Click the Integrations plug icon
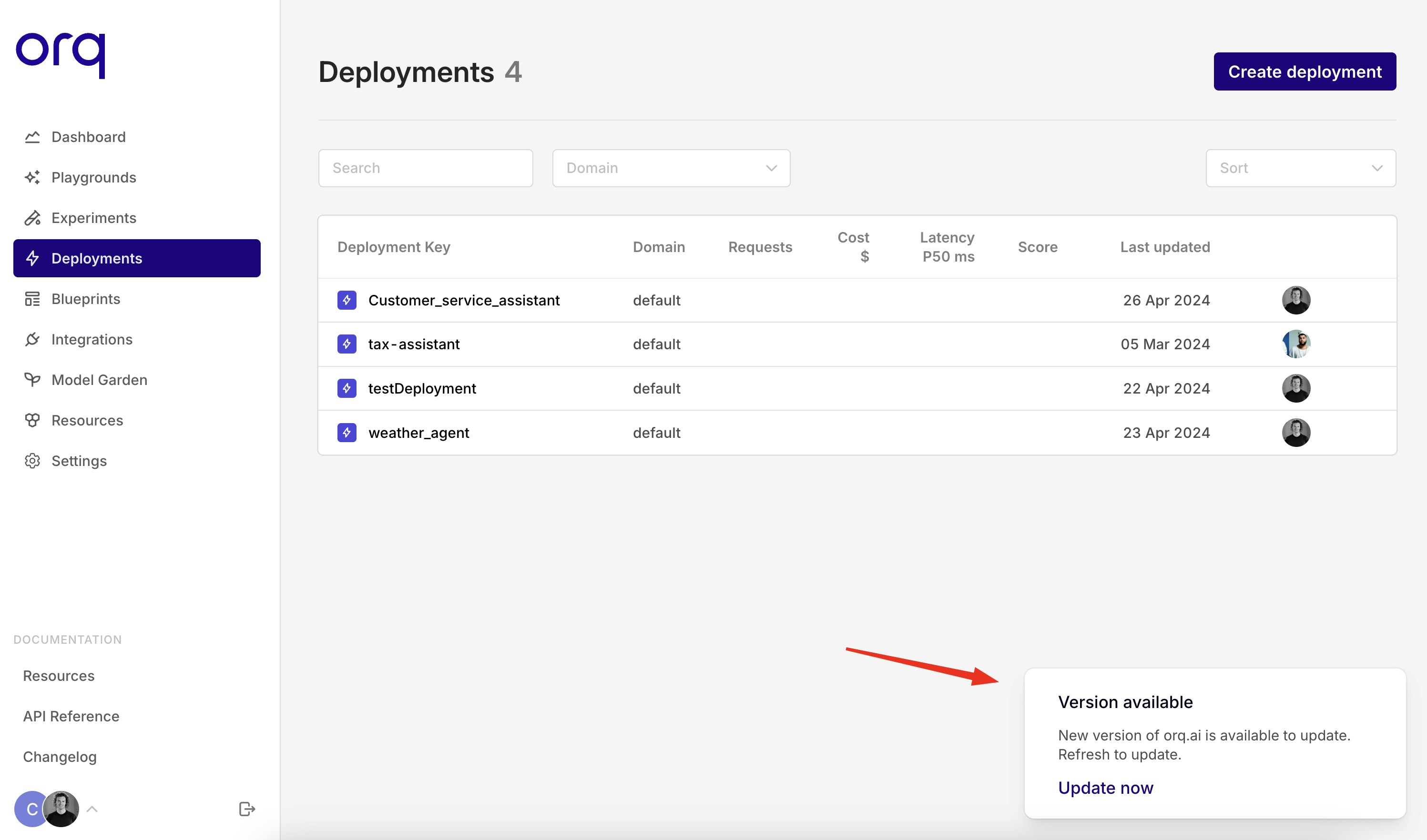This screenshot has width=1427, height=840. tap(32, 340)
